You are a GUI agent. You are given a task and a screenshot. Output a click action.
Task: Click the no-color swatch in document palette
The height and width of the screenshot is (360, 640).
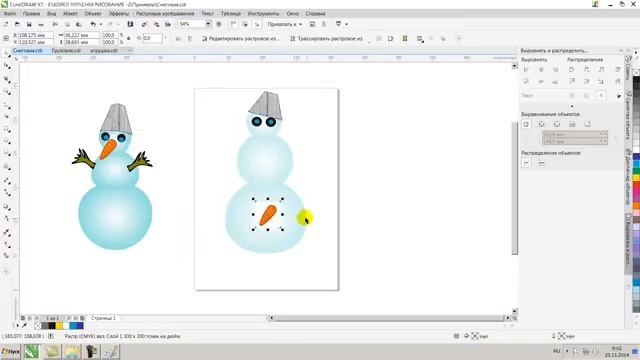click(x=38, y=326)
